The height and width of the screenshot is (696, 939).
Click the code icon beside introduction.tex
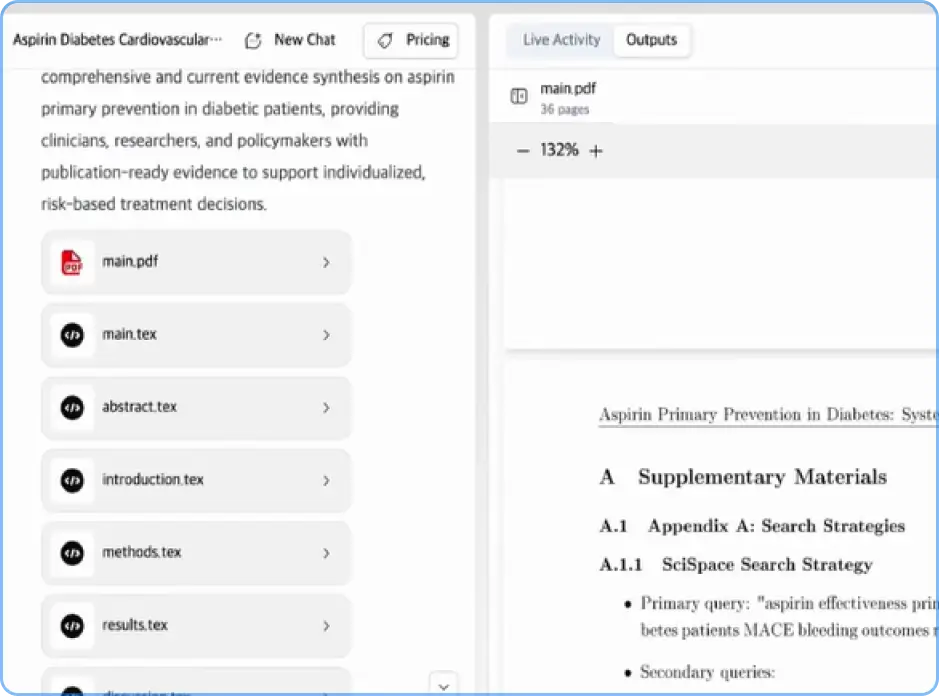pos(72,480)
